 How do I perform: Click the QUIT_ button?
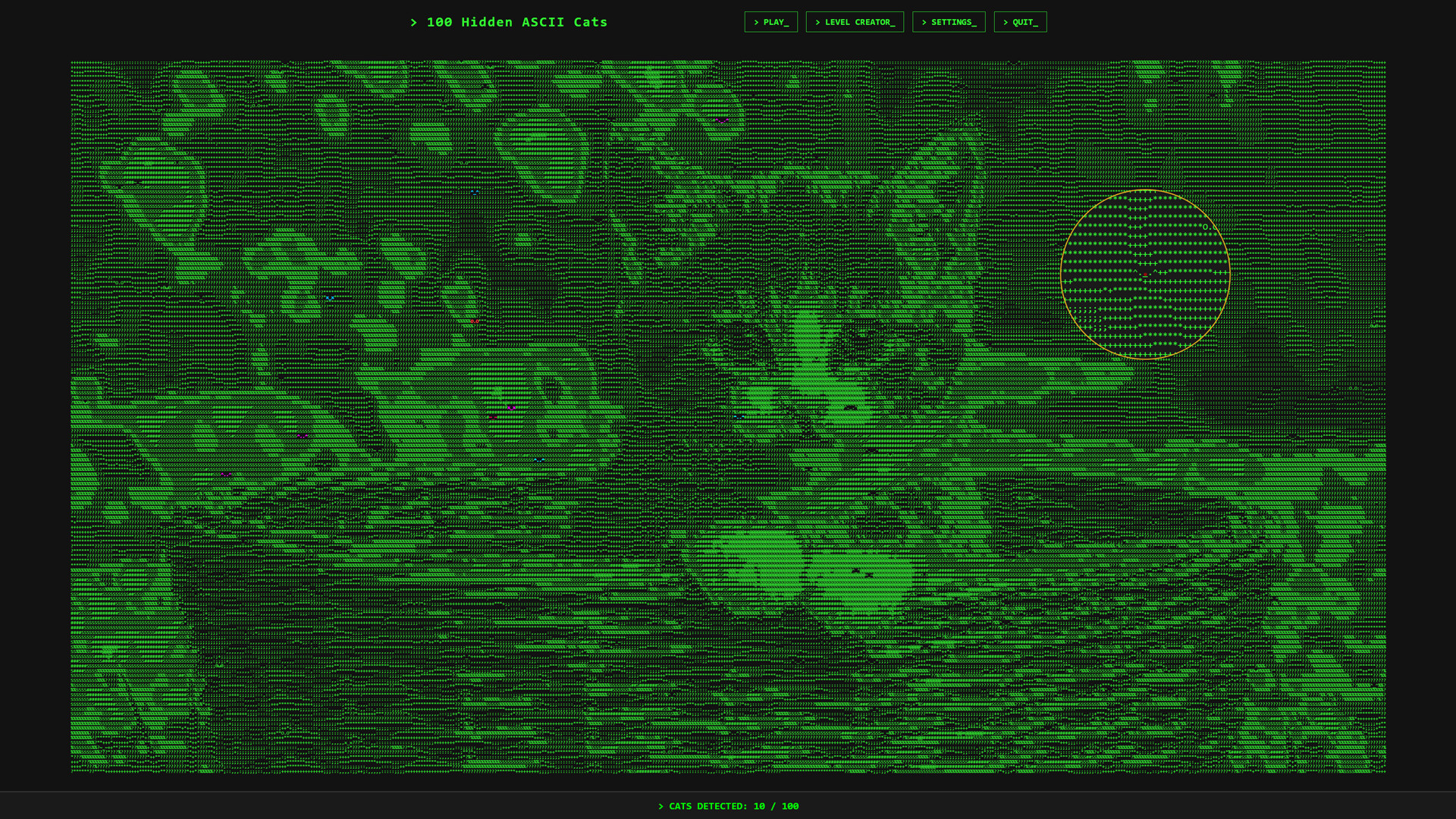1020,22
